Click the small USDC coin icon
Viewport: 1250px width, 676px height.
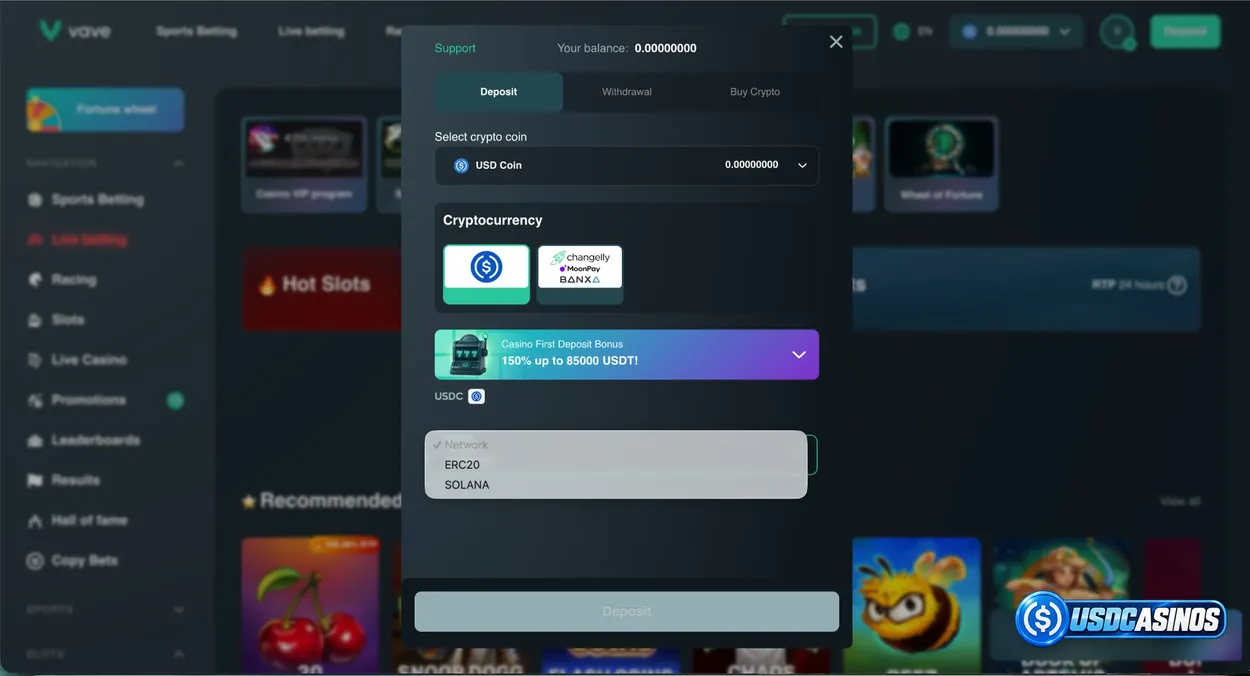tap(476, 396)
